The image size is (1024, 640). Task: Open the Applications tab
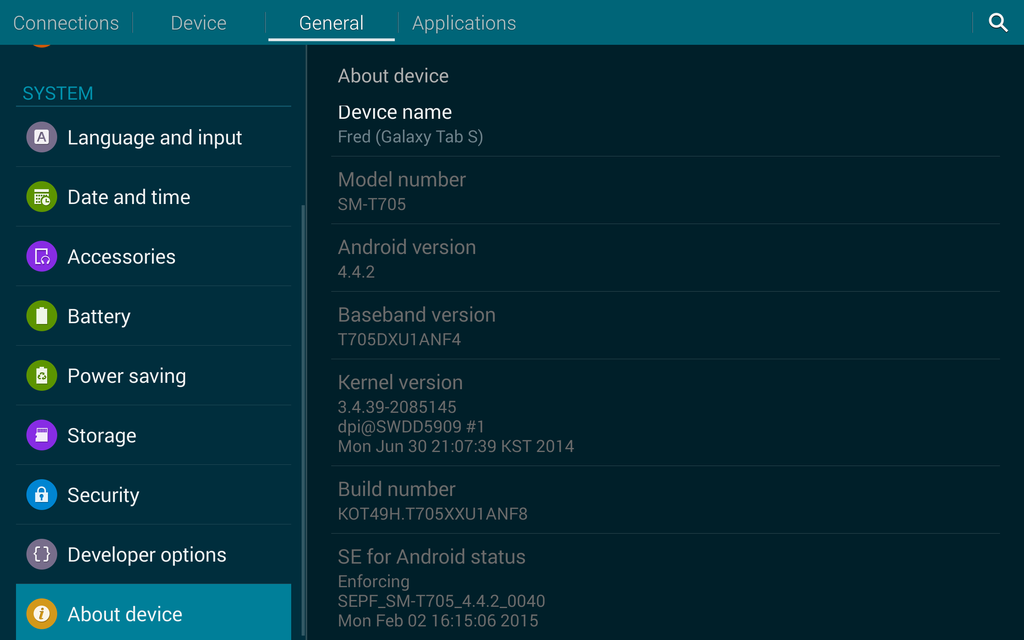click(x=464, y=22)
